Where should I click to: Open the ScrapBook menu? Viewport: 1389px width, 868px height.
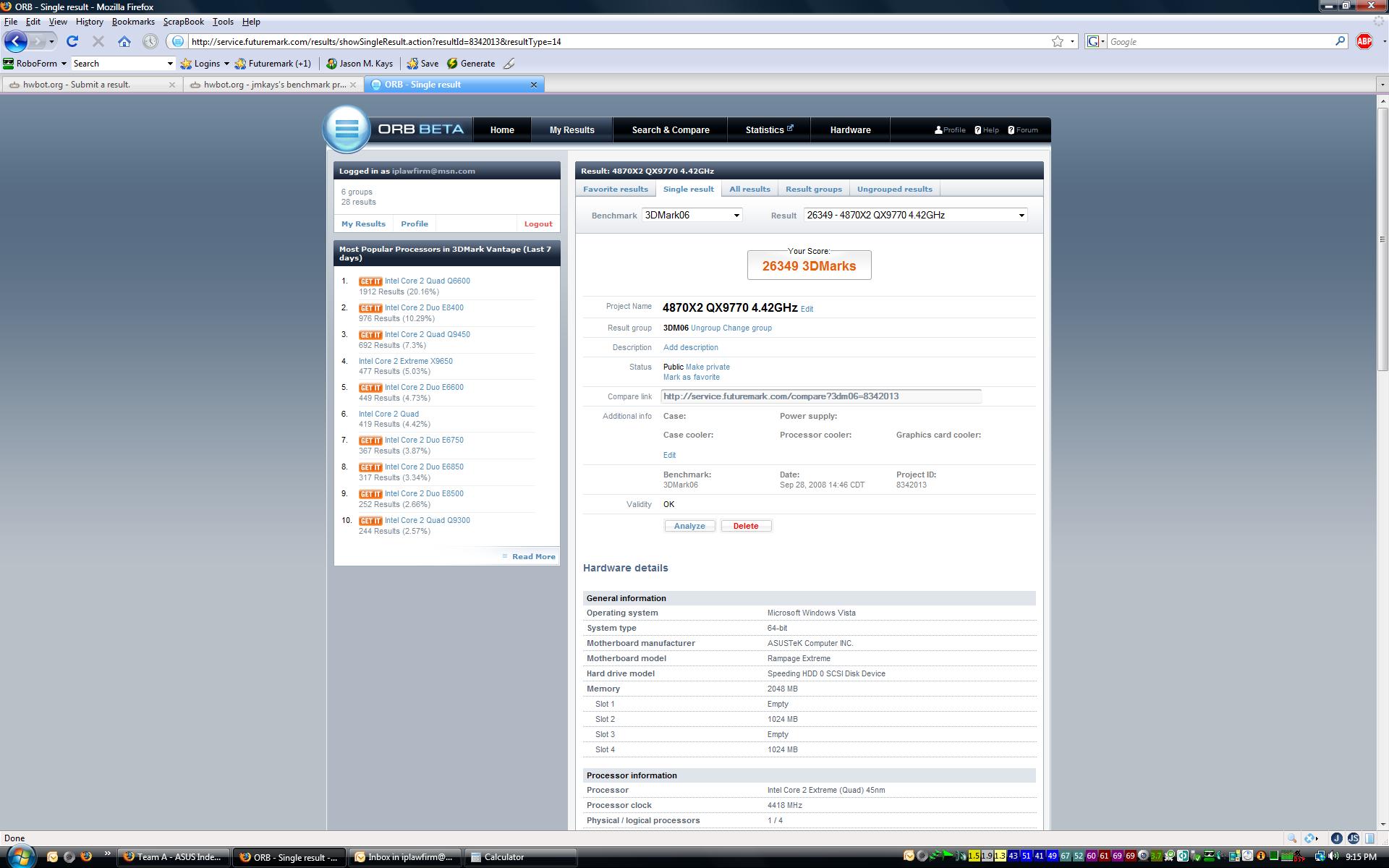[x=183, y=22]
